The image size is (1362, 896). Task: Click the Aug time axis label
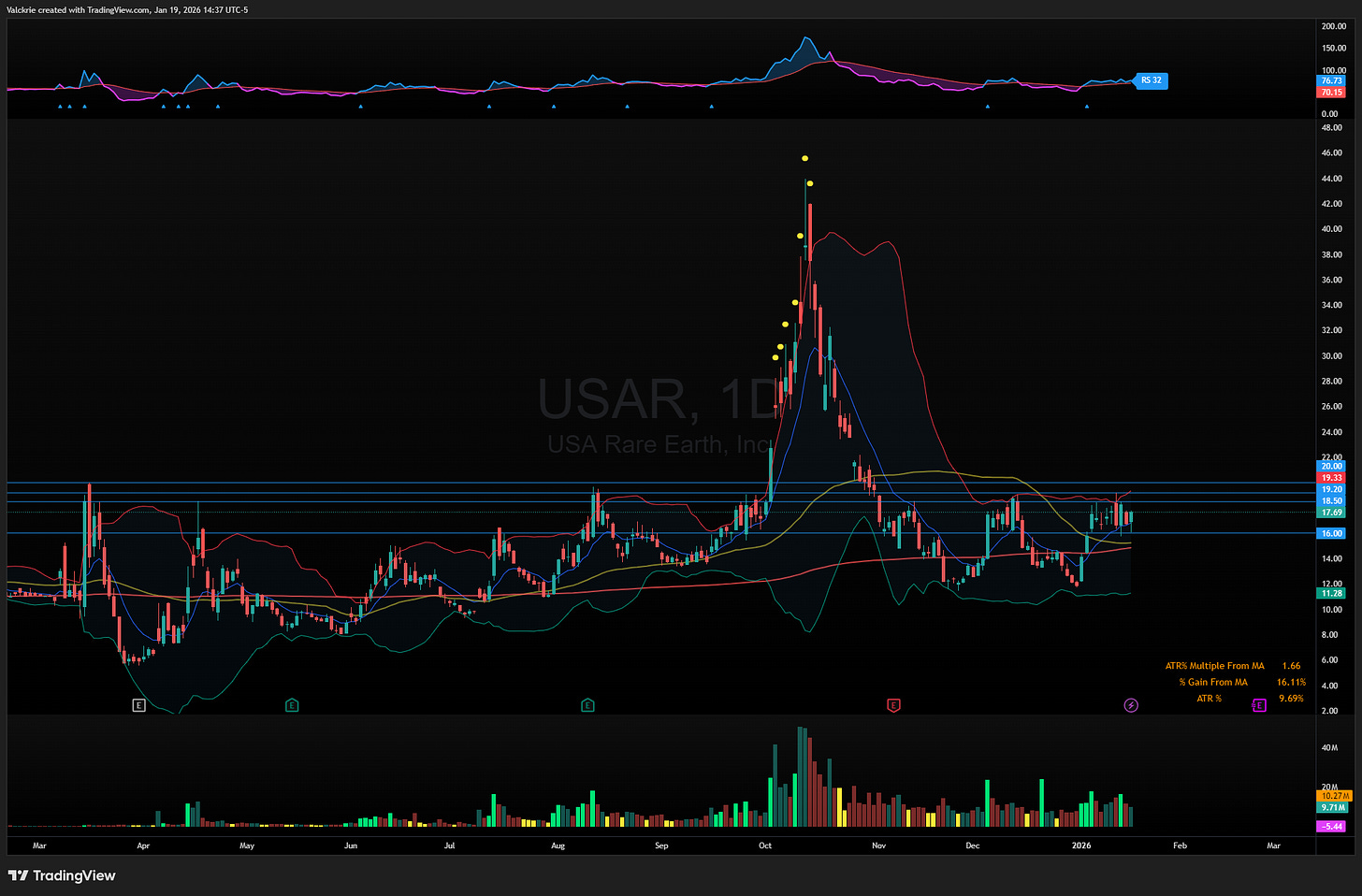tap(558, 845)
